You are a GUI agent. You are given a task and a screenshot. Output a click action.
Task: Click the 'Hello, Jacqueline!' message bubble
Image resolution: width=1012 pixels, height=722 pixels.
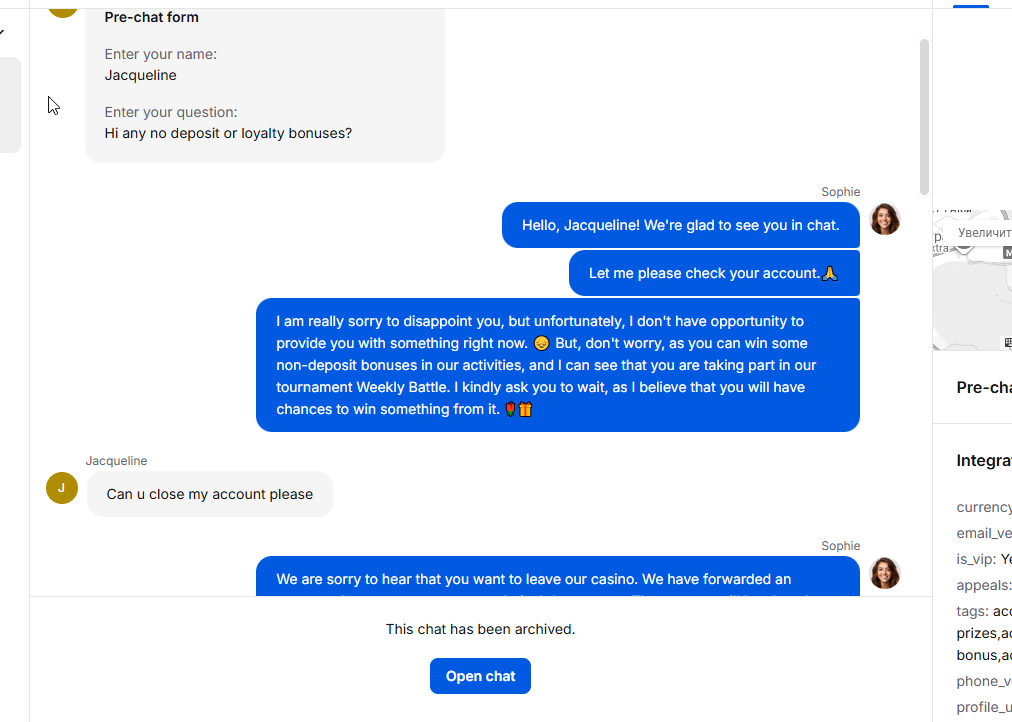click(x=680, y=225)
